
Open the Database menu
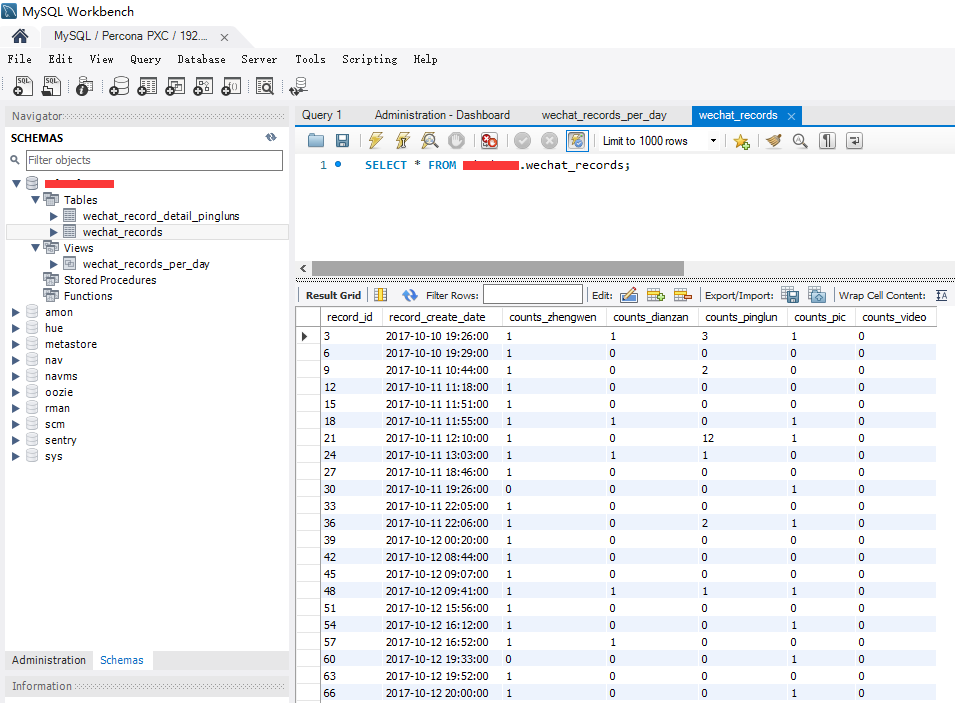(201, 59)
